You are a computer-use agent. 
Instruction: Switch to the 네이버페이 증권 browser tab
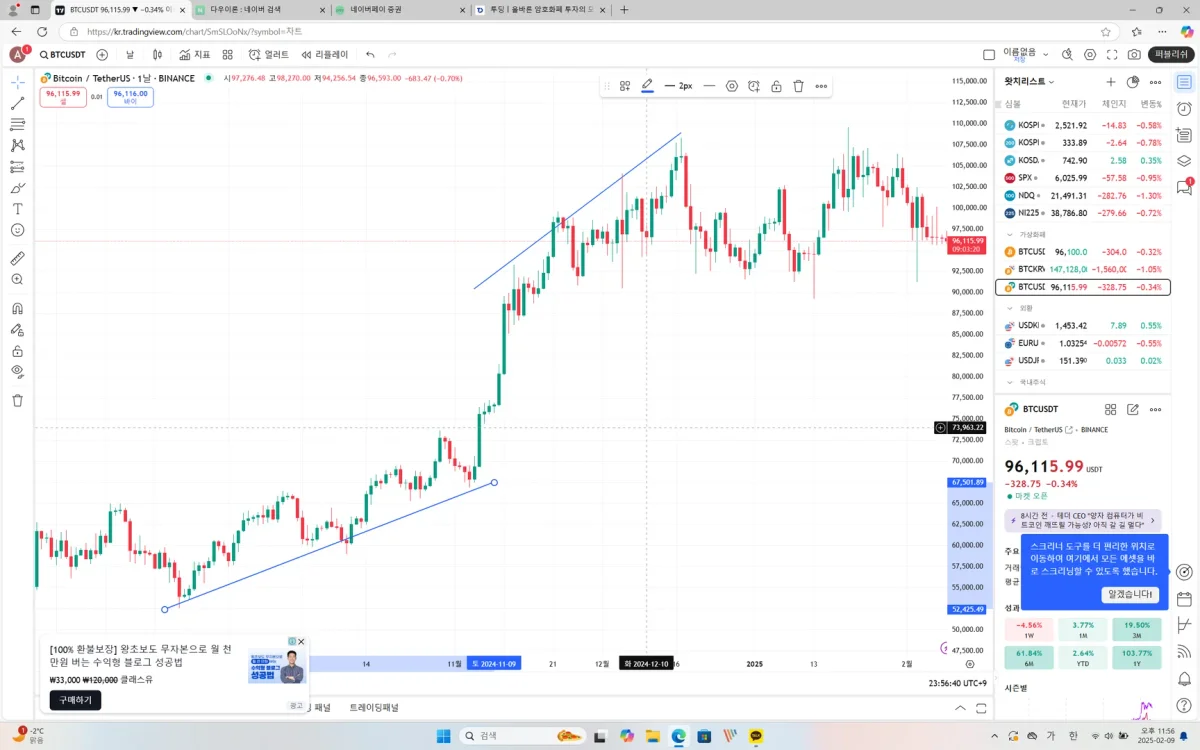[x=400, y=9]
